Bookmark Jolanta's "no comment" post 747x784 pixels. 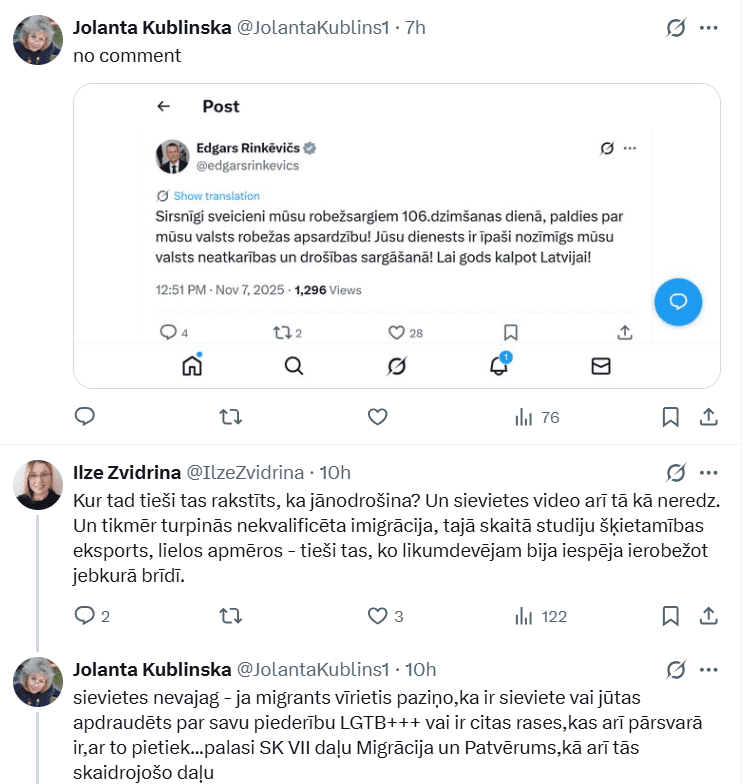671,417
